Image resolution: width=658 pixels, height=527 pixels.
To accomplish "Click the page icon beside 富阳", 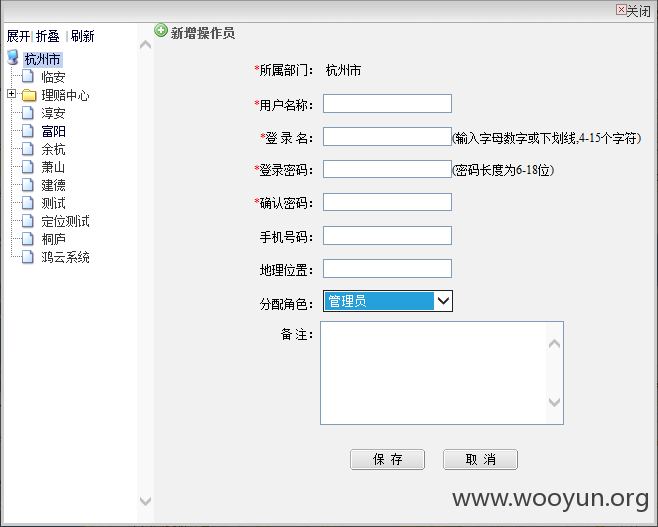I will click(28, 130).
